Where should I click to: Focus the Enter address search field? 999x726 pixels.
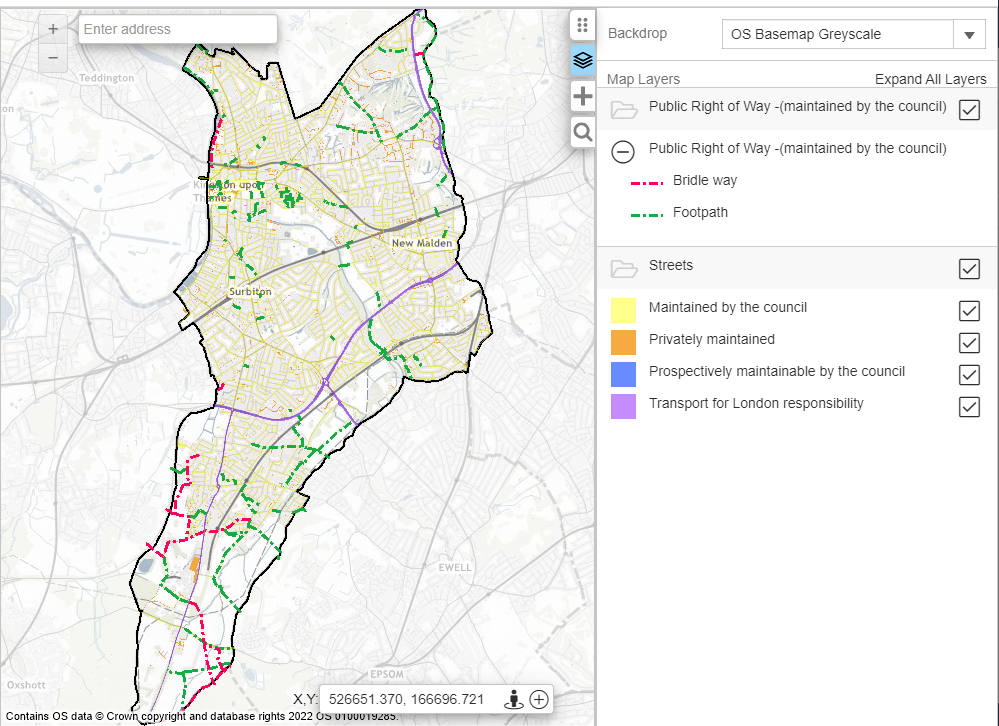[x=178, y=29]
